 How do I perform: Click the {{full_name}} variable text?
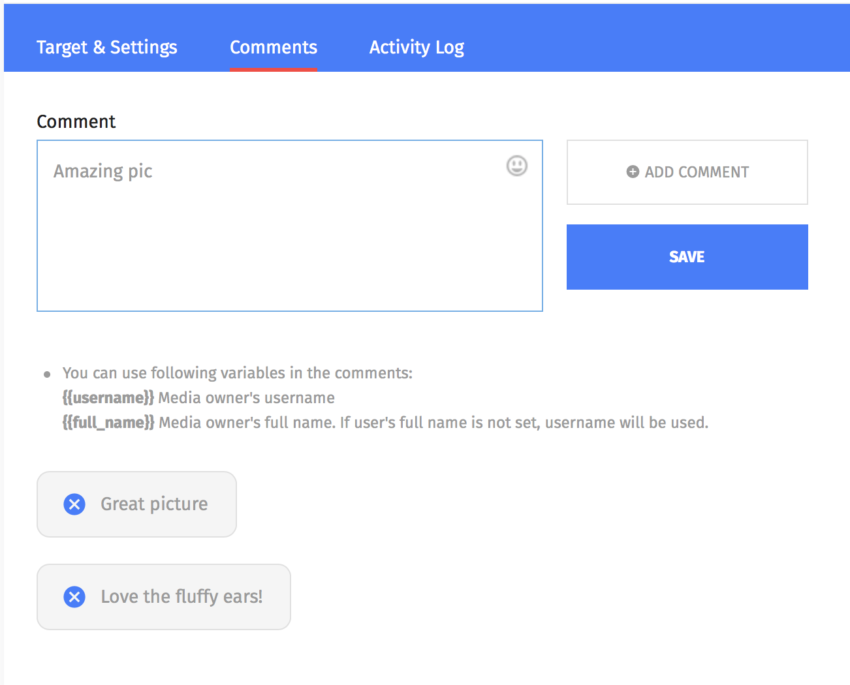point(108,422)
